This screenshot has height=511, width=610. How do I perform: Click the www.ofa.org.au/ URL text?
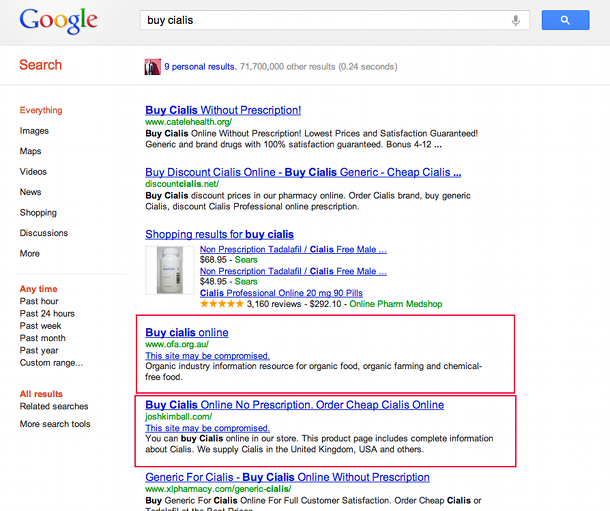pyautogui.click(x=177, y=344)
